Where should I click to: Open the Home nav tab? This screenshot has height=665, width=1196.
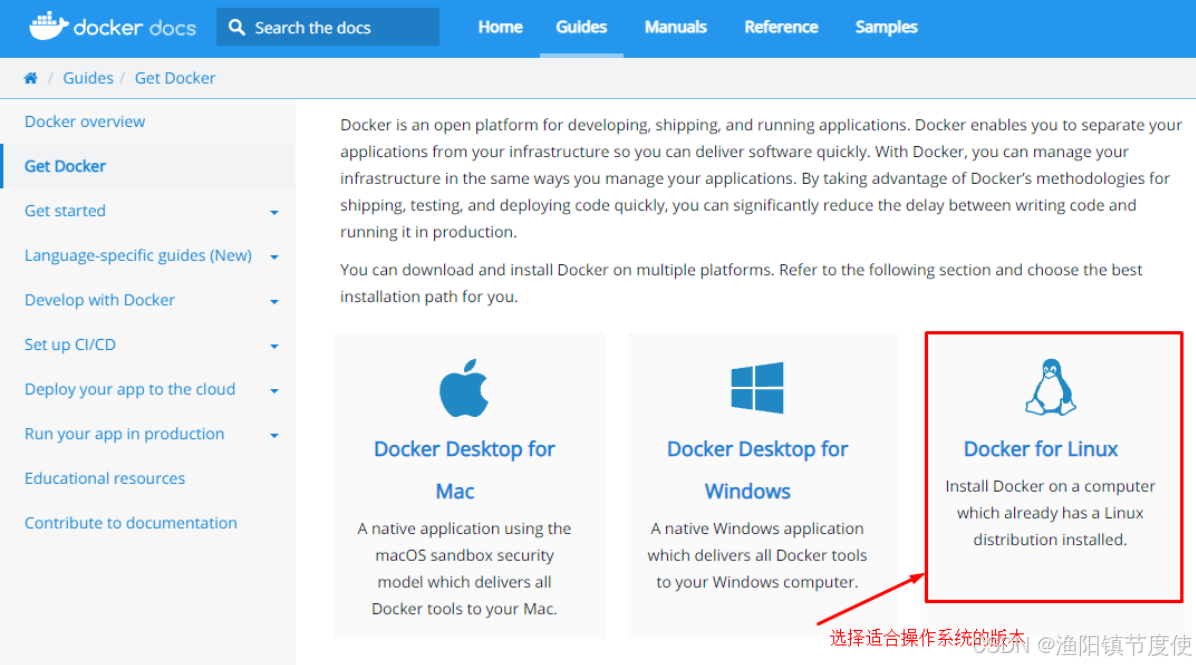pos(500,27)
